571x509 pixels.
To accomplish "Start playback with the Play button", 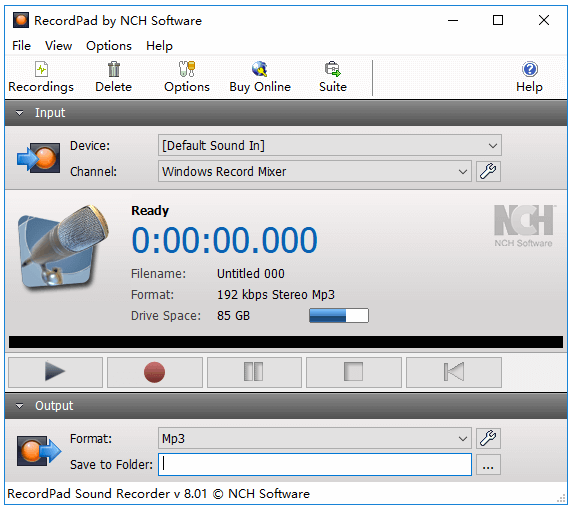I will point(55,372).
